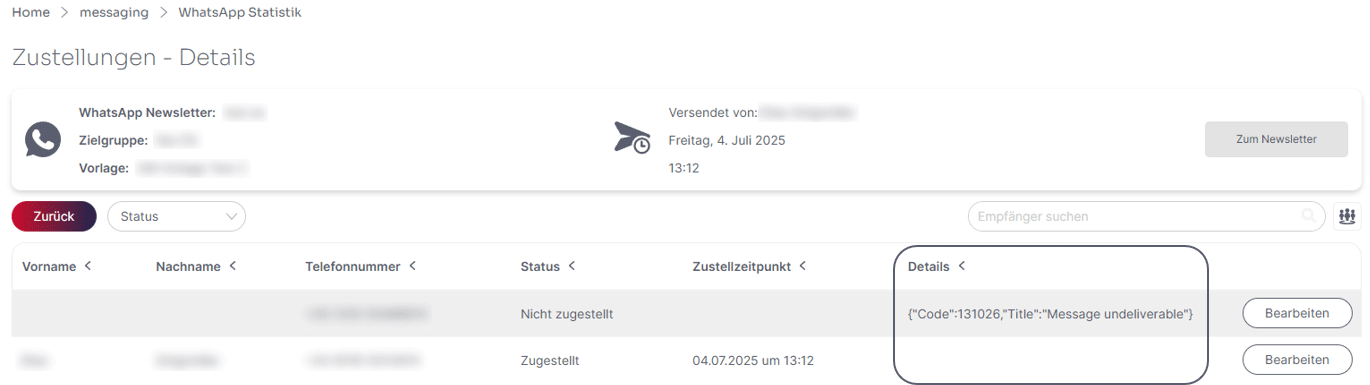
Task: Sort by the Nachname column arrow
Action: 232,266
